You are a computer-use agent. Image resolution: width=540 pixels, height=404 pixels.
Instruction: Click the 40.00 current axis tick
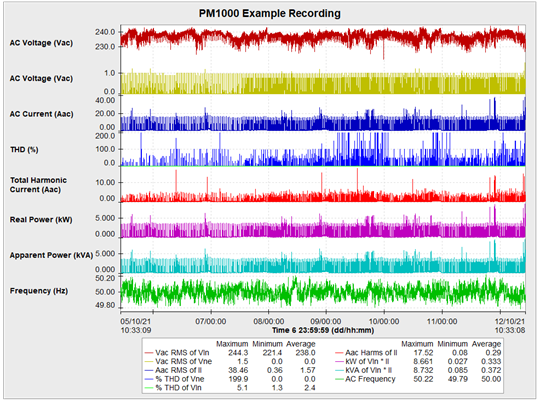[105, 100]
